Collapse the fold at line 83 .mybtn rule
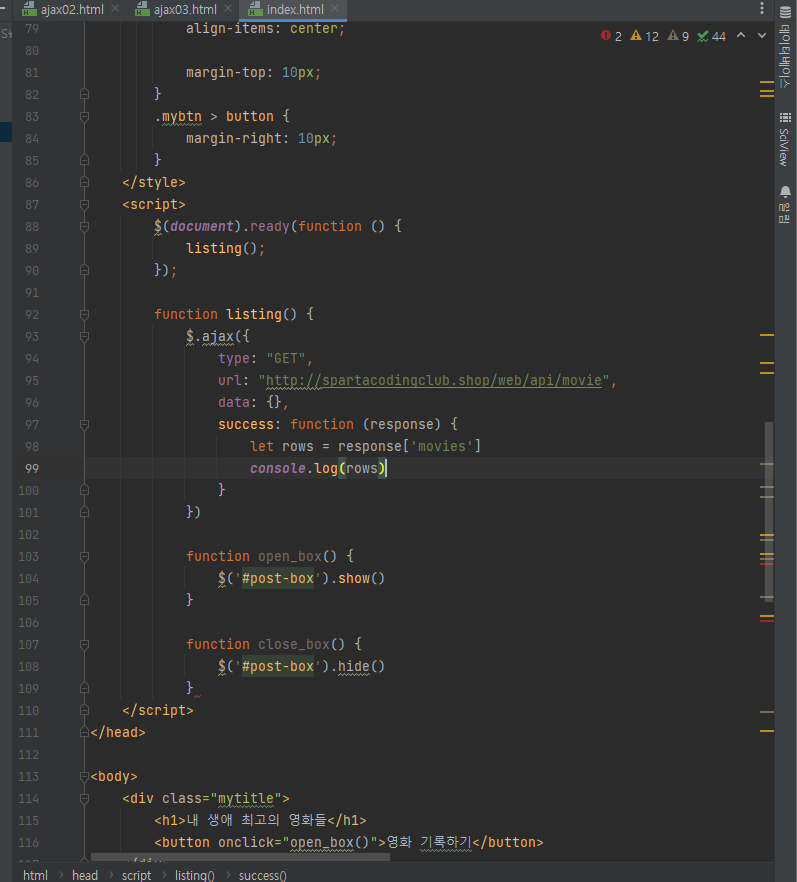The height and width of the screenshot is (882, 797). [x=84, y=116]
